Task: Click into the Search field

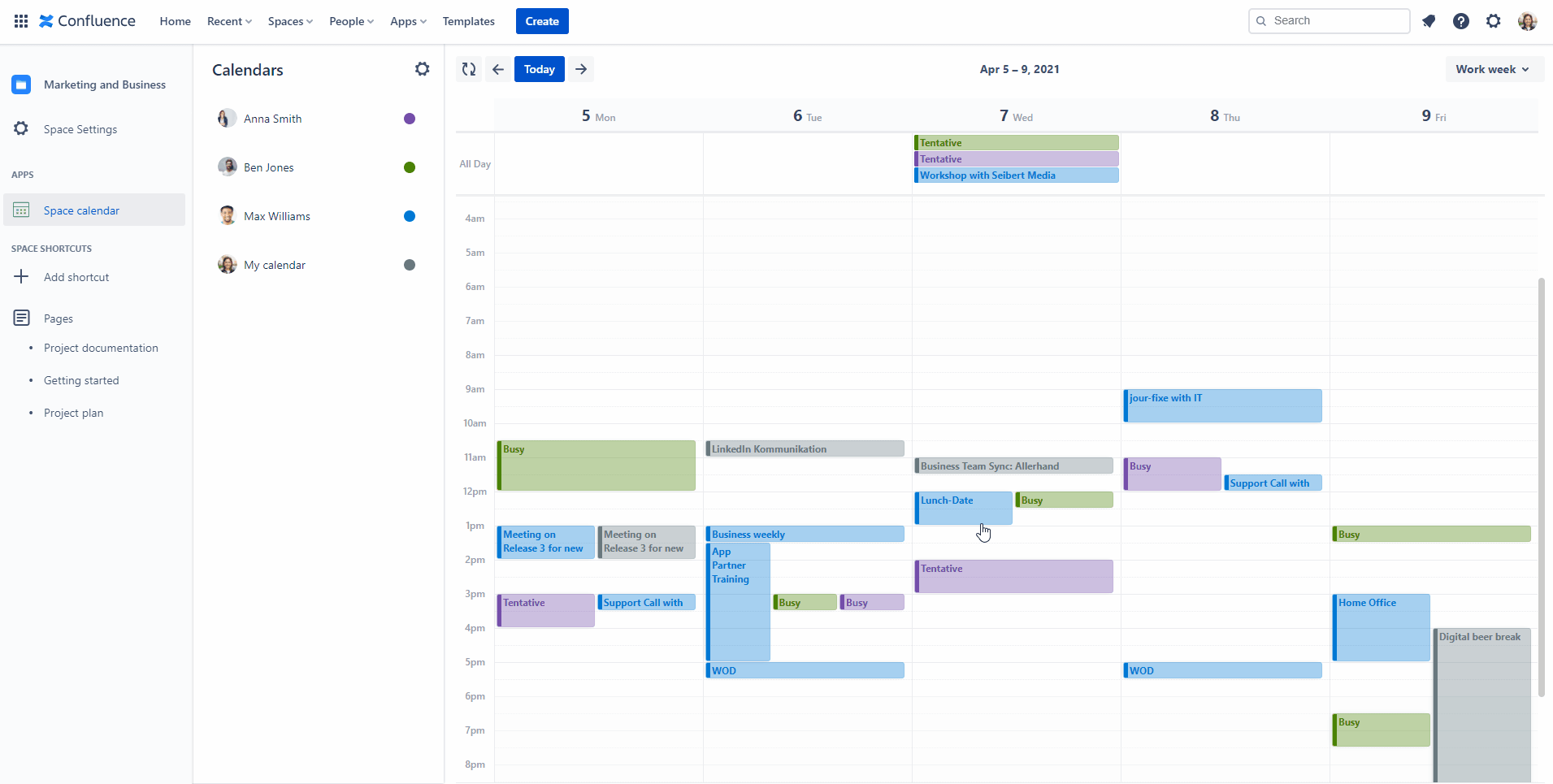Action: [1330, 20]
